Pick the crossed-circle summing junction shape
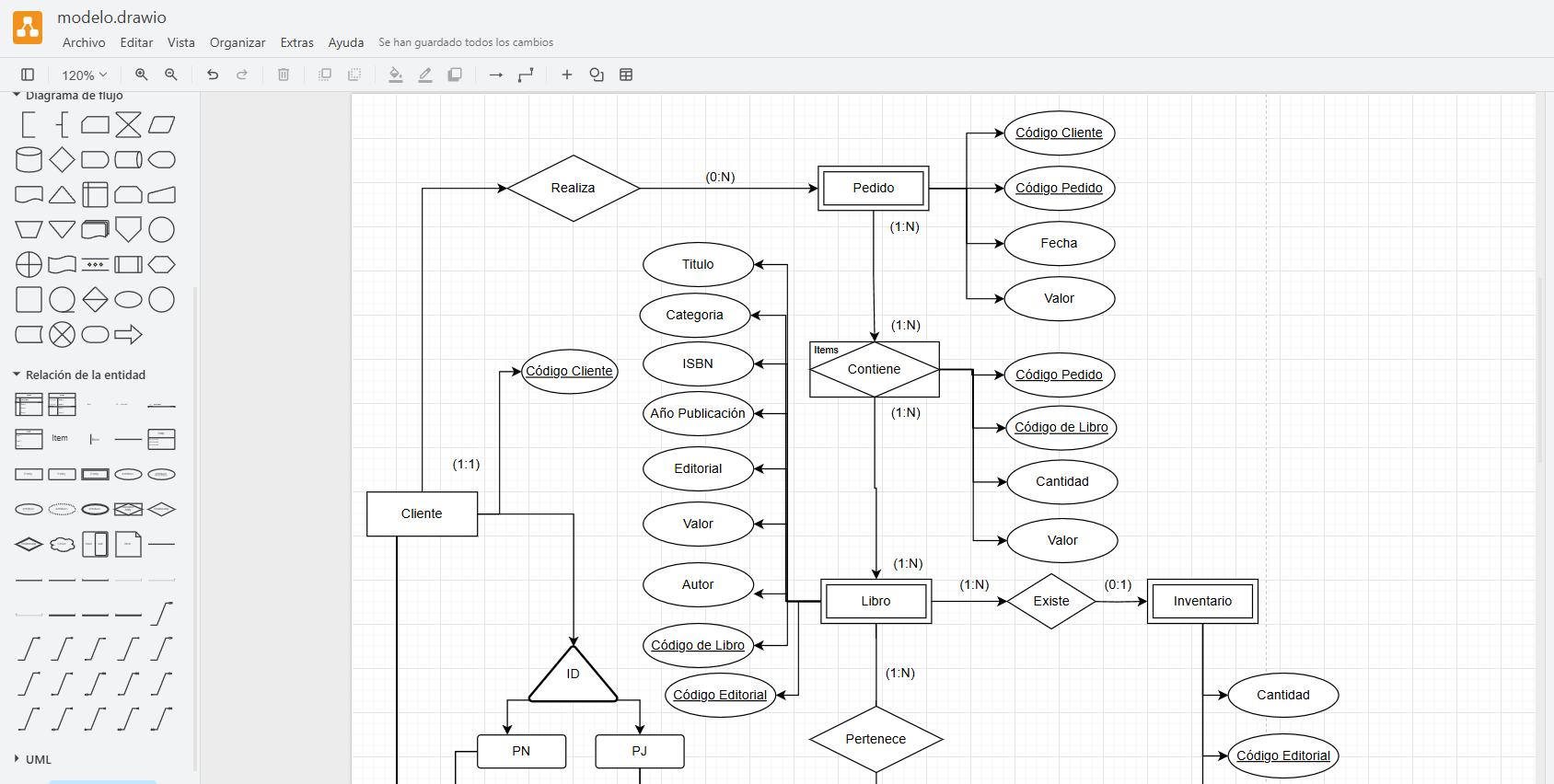1554x784 pixels. (62, 334)
